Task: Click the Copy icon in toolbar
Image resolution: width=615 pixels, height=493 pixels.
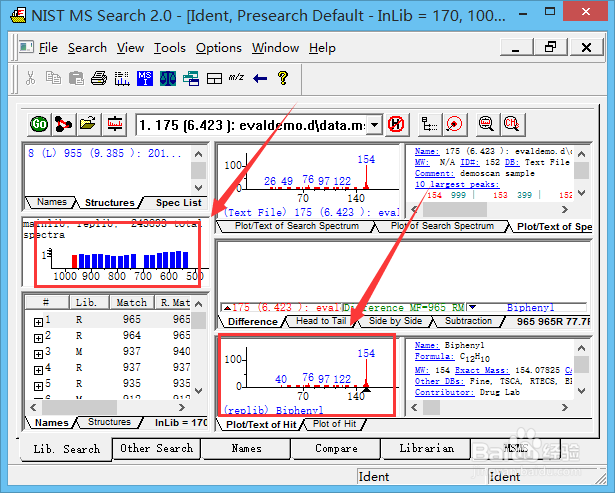Action: pos(53,78)
